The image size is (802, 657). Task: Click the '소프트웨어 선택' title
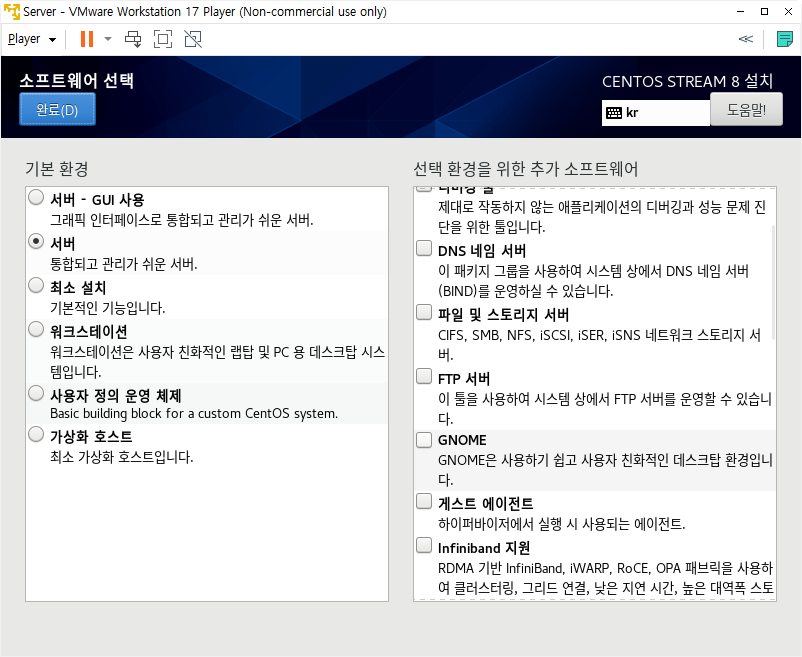point(77,81)
